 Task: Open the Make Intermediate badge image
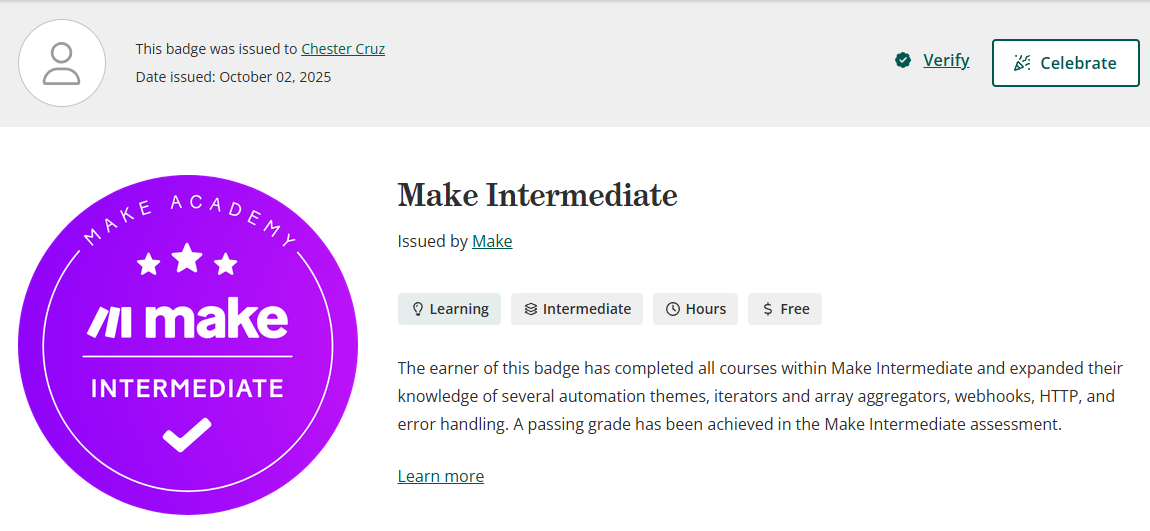click(x=188, y=345)
